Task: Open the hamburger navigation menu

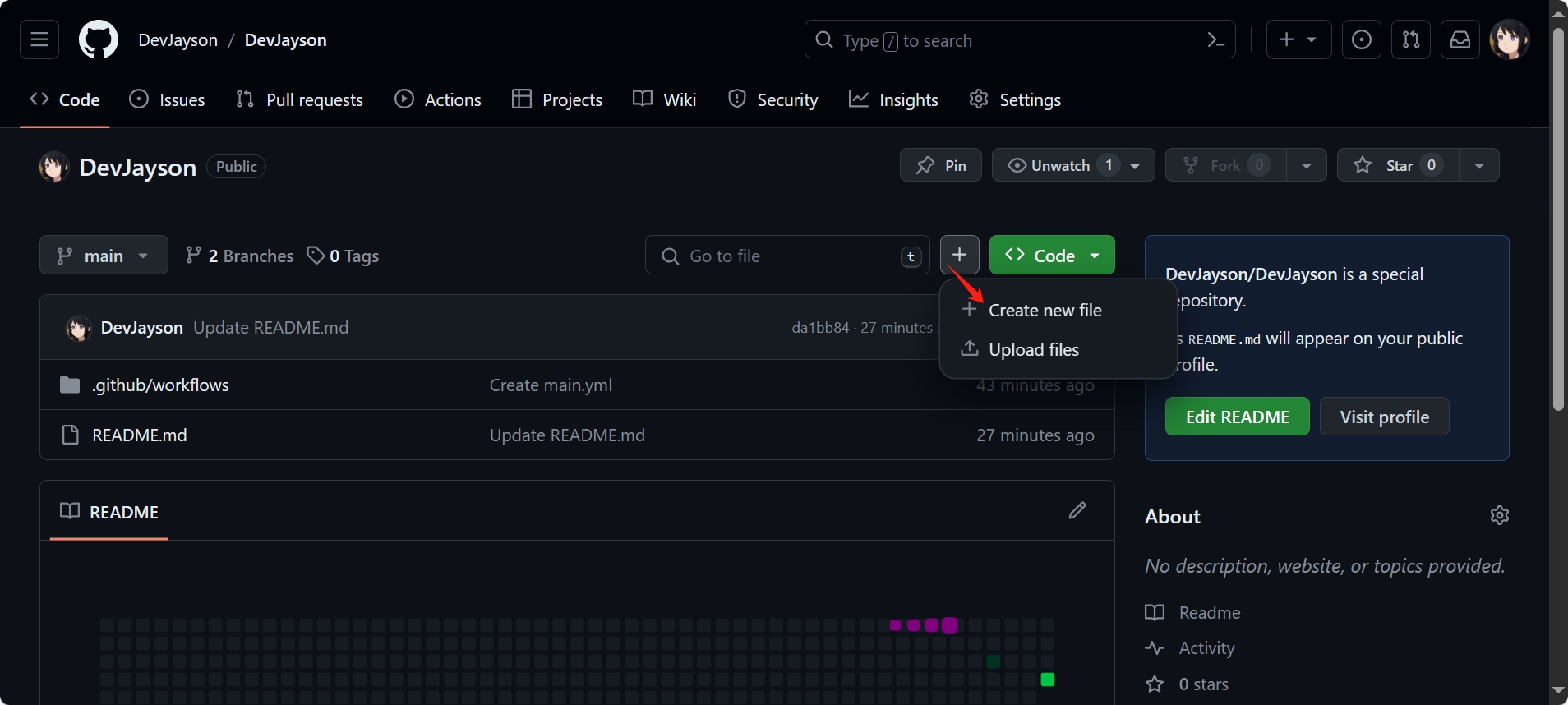Action: 39,39
